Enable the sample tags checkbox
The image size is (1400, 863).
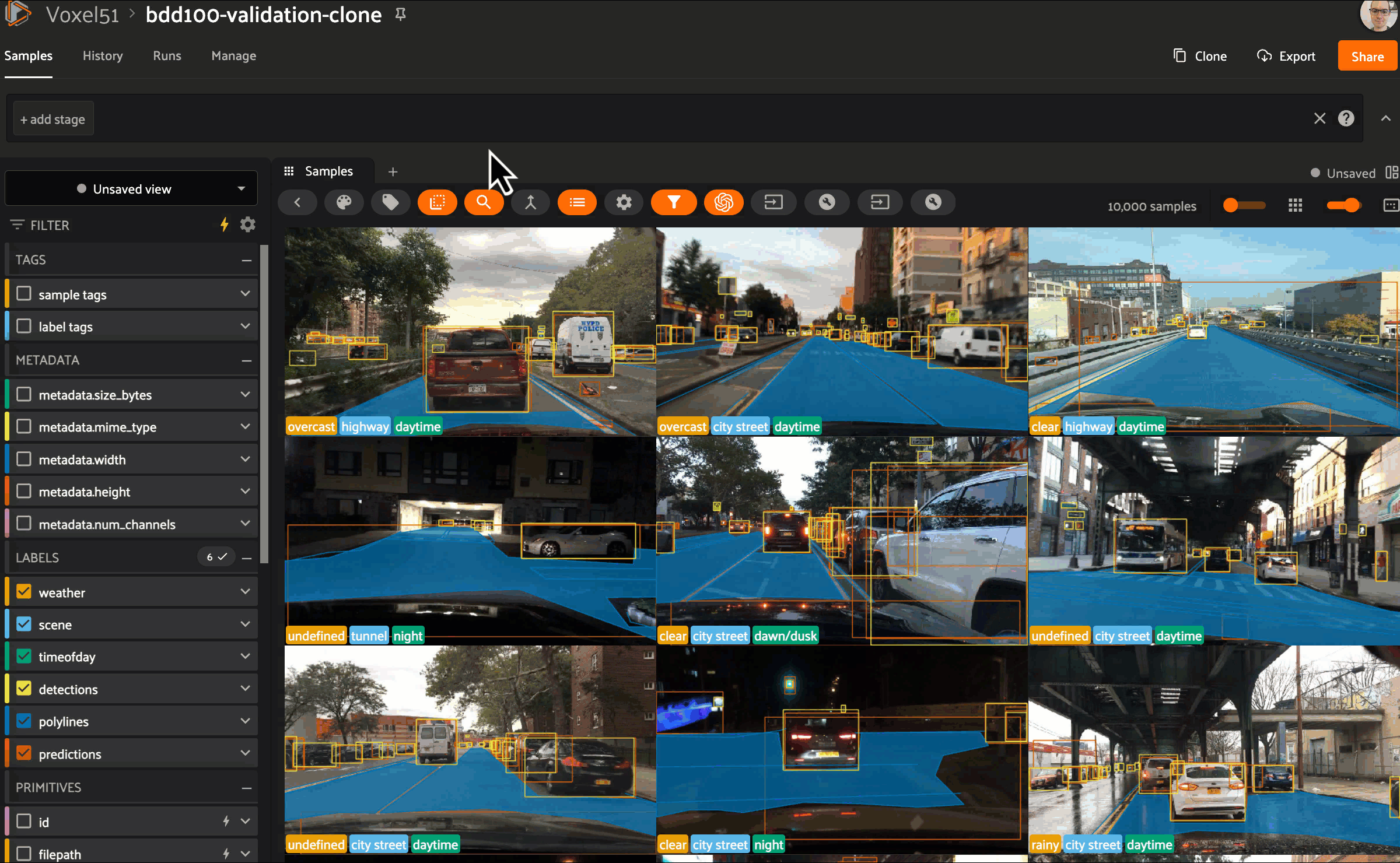point(24,294)
